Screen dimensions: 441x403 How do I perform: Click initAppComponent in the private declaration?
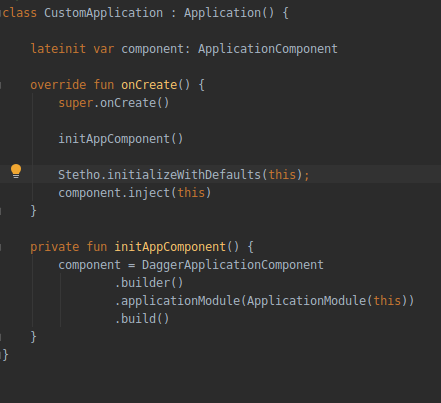tap(170, 247)
